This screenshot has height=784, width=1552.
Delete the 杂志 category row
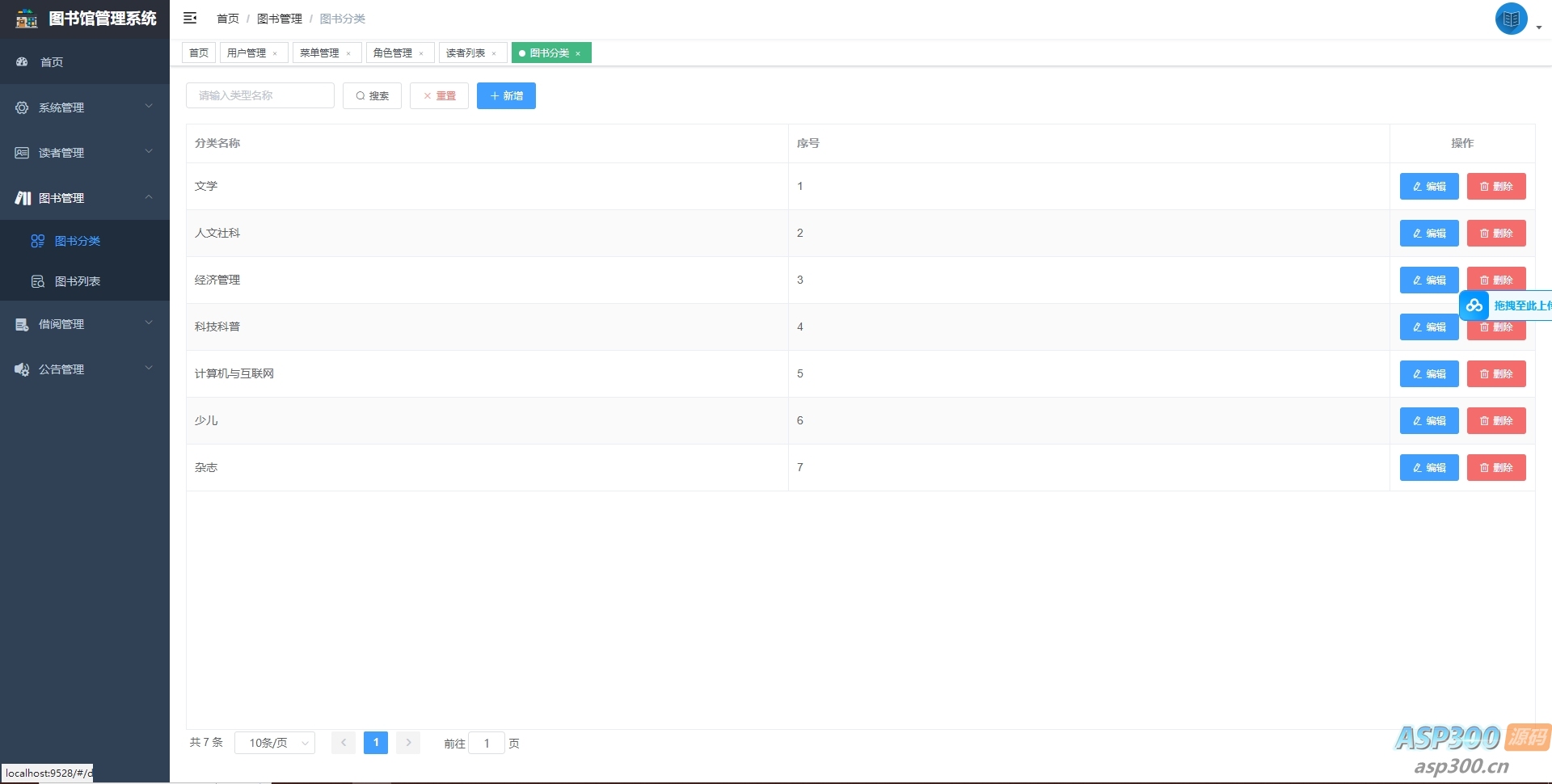(1495, 468)
